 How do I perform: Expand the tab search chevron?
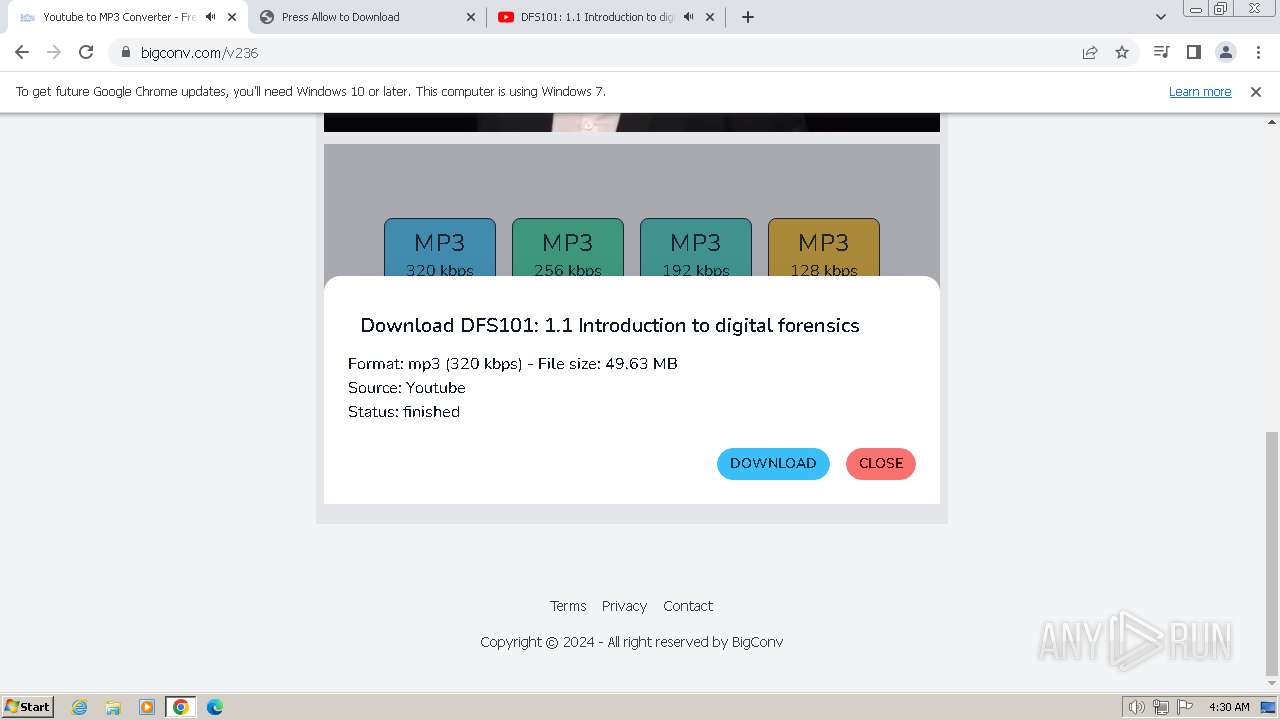point(1161,17)
